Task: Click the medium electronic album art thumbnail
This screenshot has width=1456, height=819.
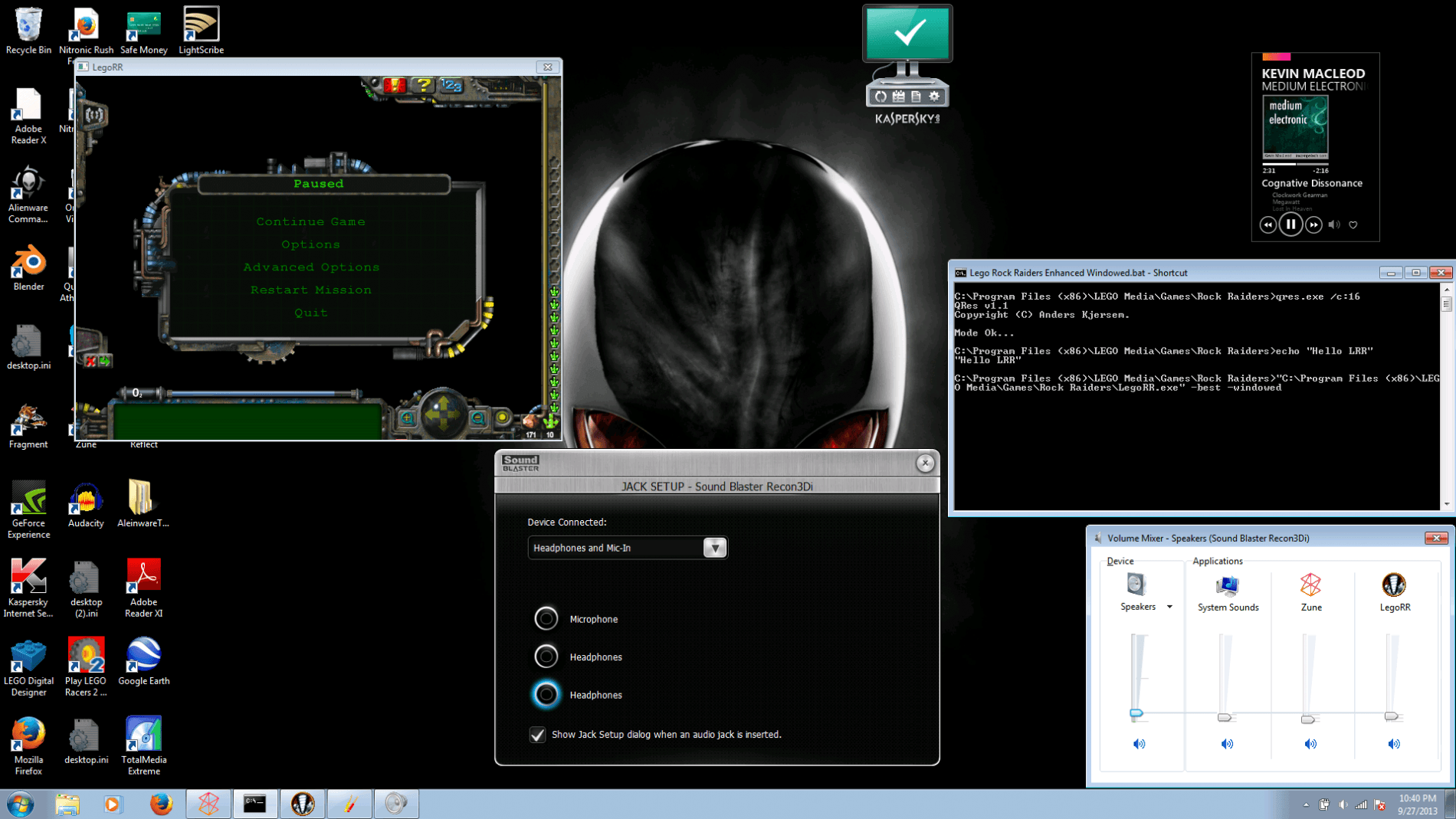Action: (1295, 127)
